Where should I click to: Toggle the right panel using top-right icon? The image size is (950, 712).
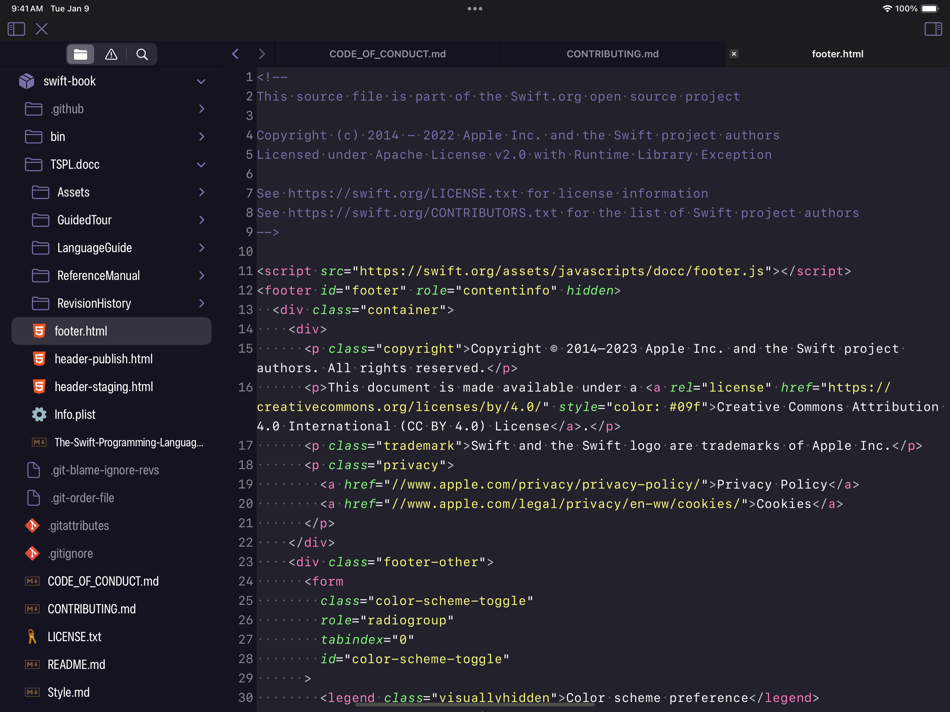point(934,29)
